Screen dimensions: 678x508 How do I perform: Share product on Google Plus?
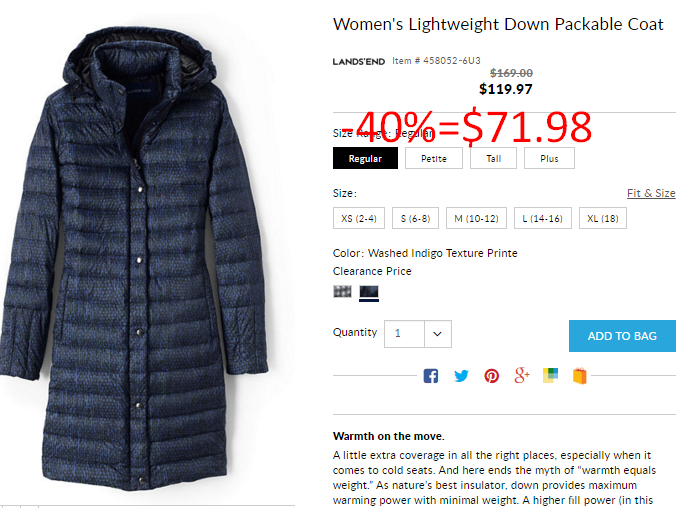tap(522, 375)
